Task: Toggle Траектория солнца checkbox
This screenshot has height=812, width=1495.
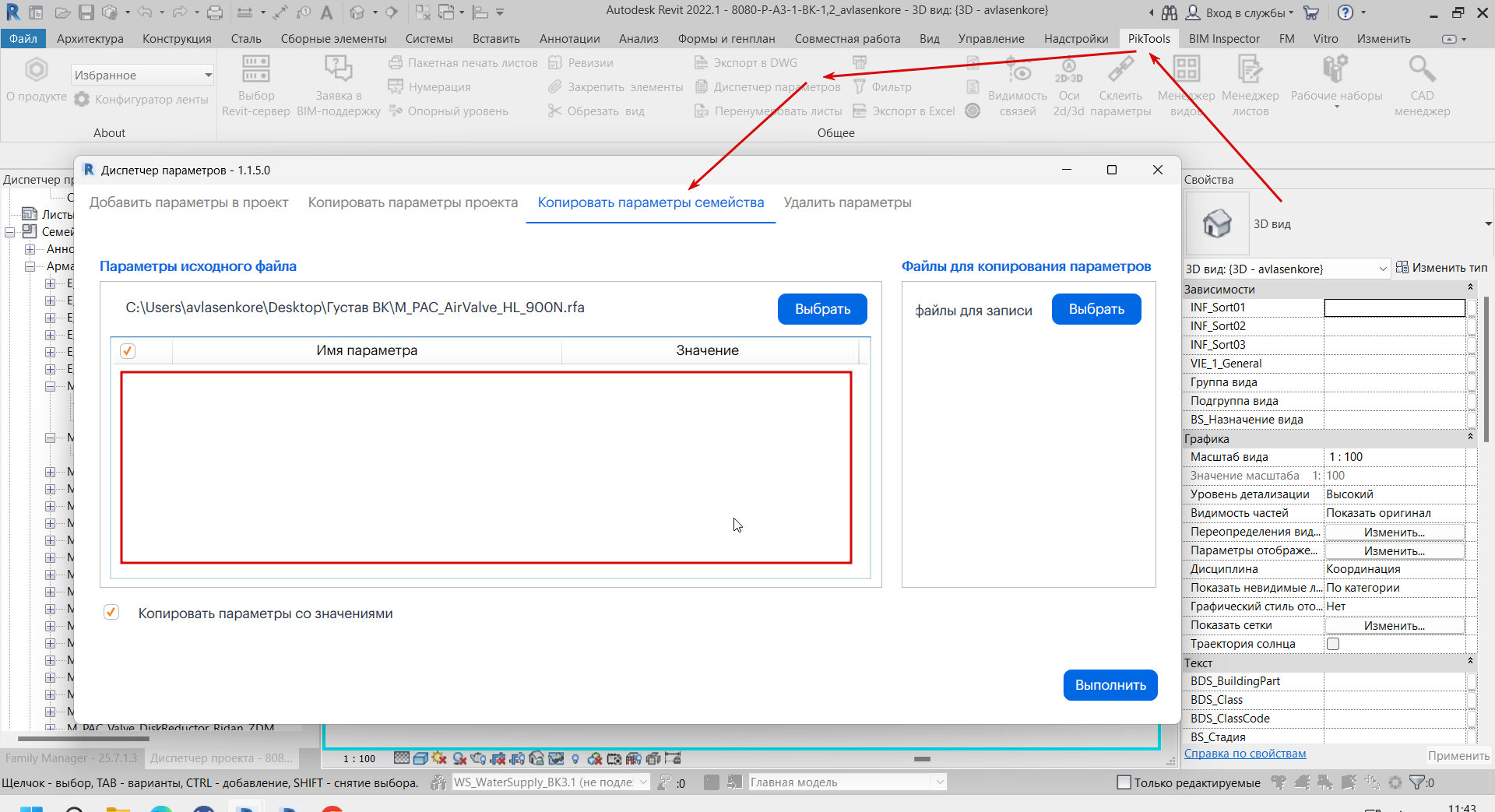Action: tap(1333, 644)
